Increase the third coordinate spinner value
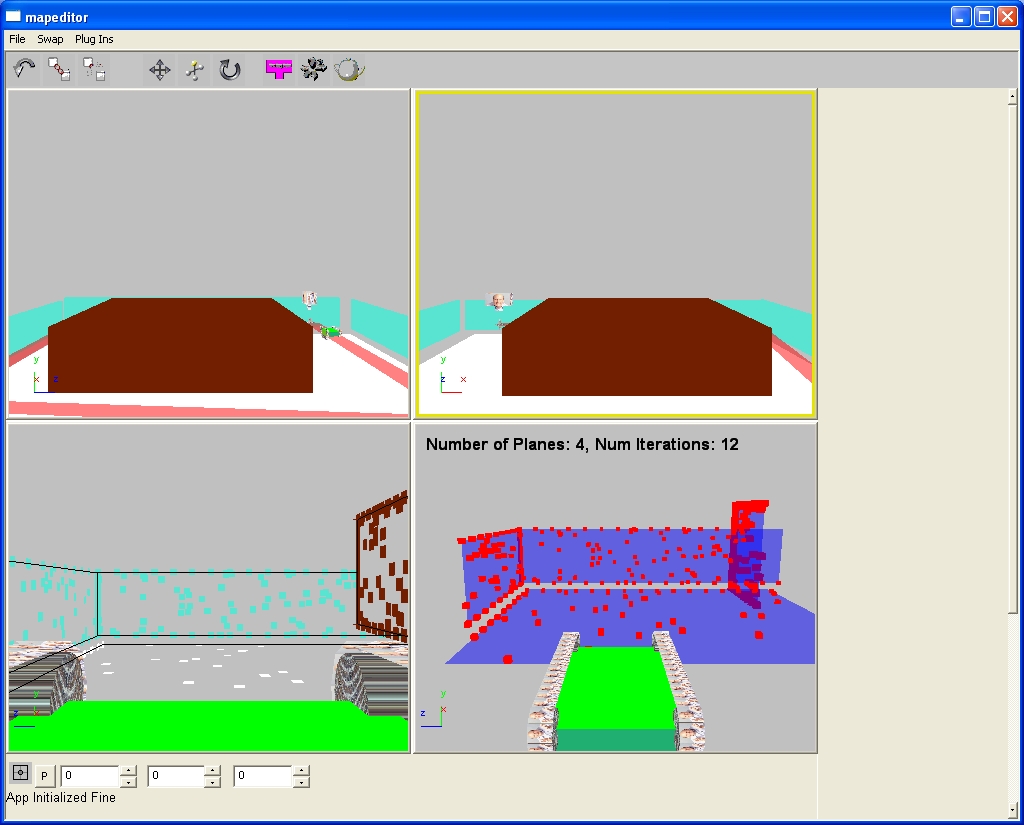Viewport: 1024px width, 825px height. coord(301,770)
